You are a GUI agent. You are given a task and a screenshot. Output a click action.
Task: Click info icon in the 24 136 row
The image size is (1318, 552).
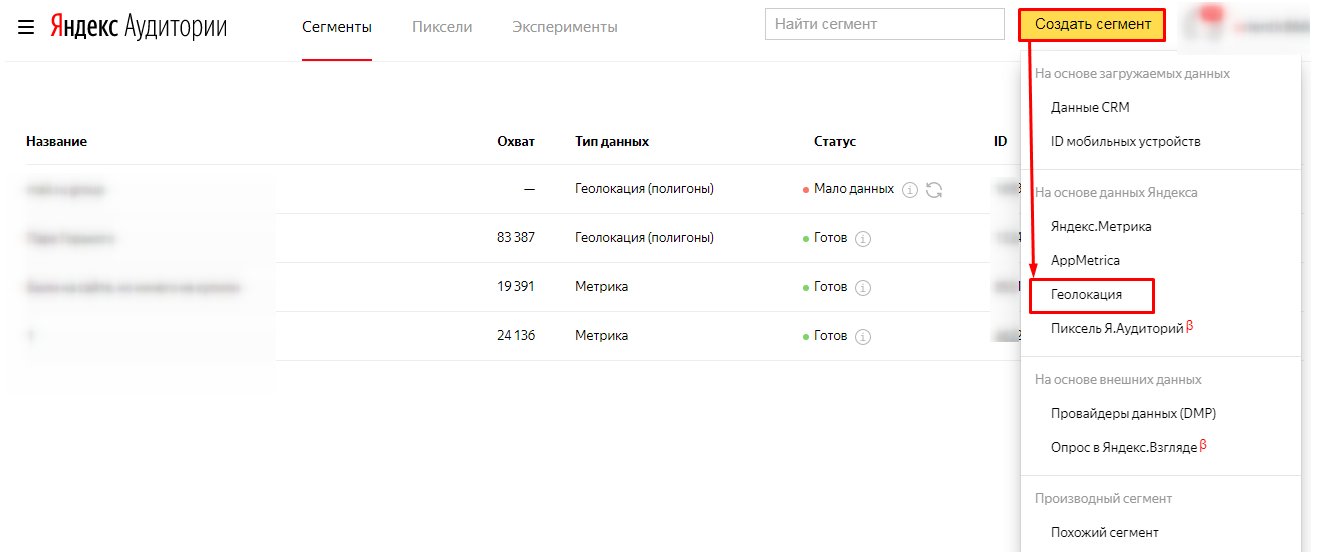coord(863,337)
